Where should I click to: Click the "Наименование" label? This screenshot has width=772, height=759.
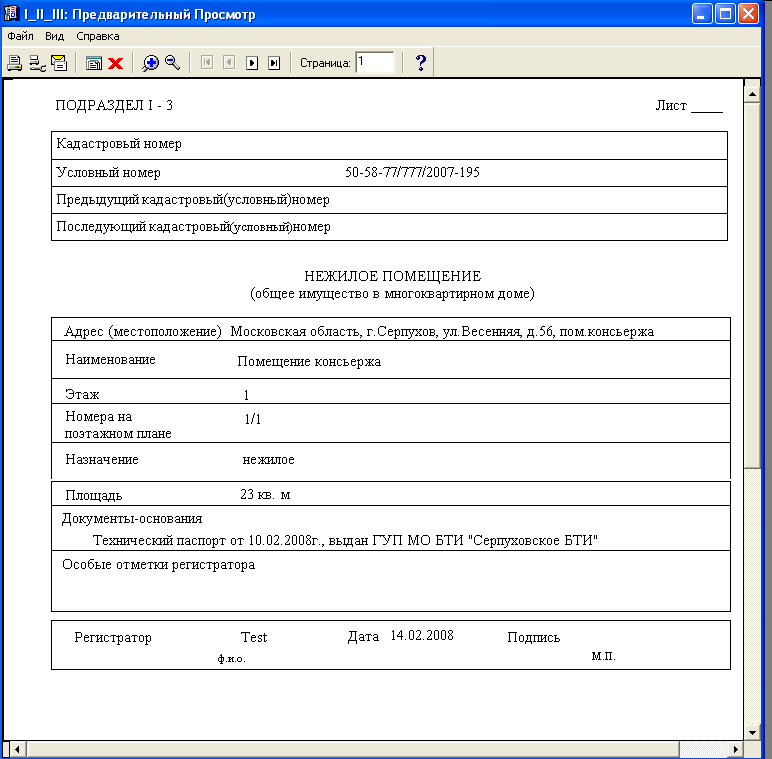(110, 360)
